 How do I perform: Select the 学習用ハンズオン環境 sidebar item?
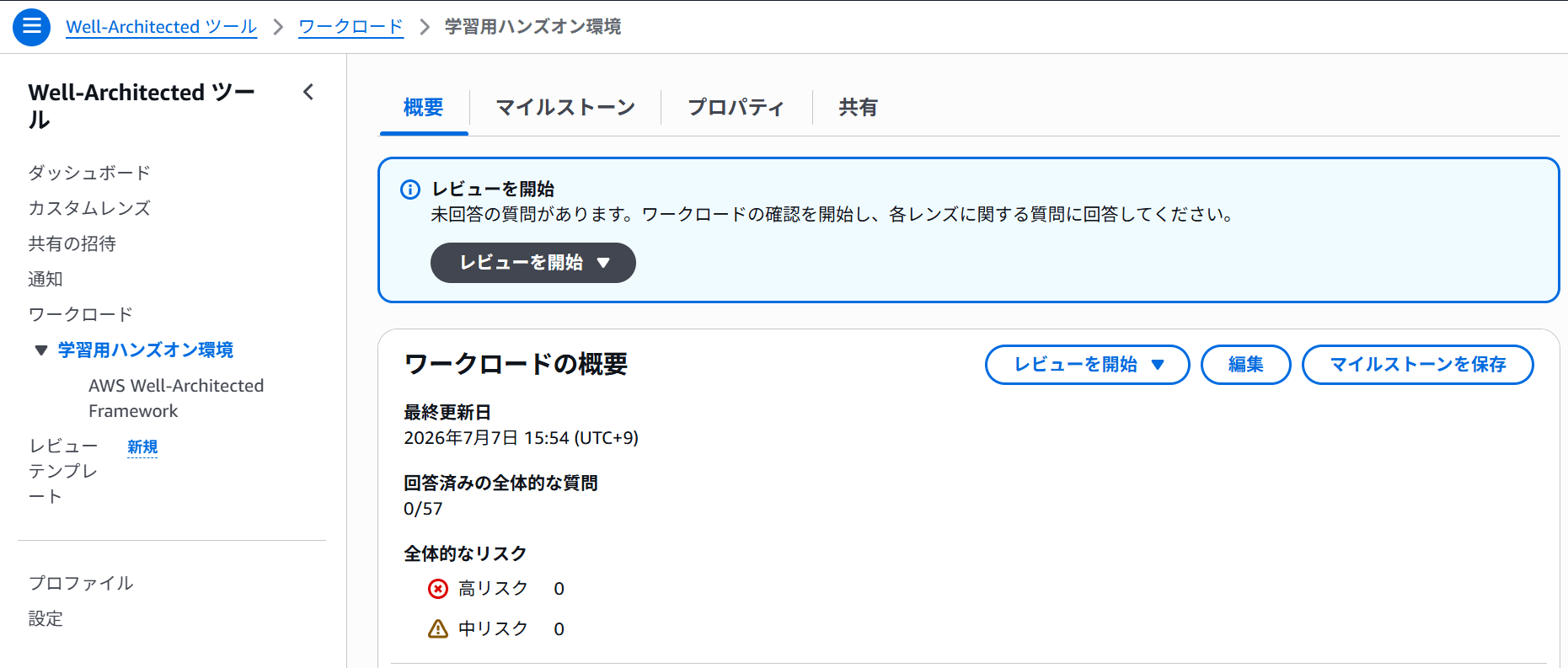point(146,350)
